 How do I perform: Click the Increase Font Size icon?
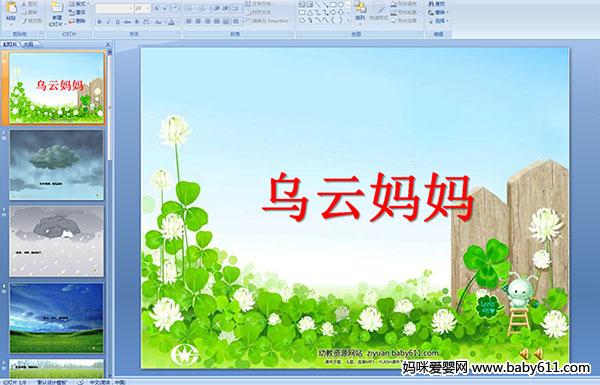click(x=157, y=8)
